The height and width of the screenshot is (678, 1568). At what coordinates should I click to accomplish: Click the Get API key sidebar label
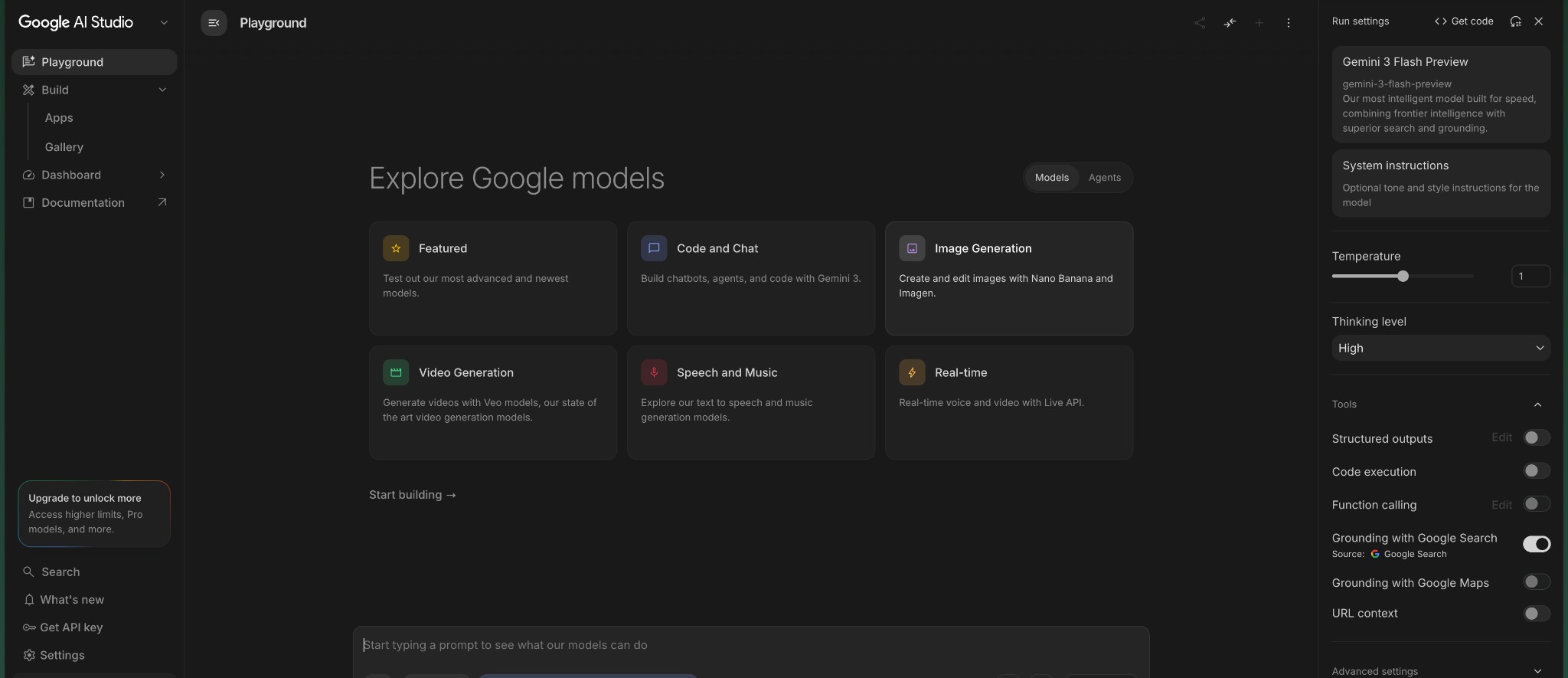[71, 627]
